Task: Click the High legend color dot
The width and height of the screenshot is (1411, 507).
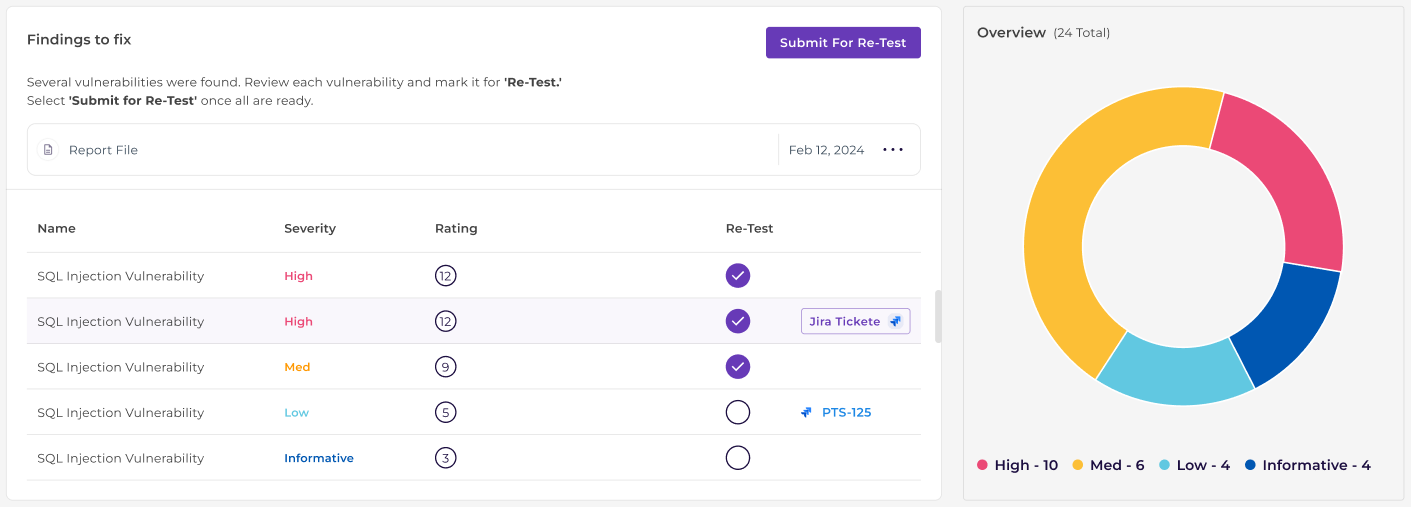Action: (982, 465)
